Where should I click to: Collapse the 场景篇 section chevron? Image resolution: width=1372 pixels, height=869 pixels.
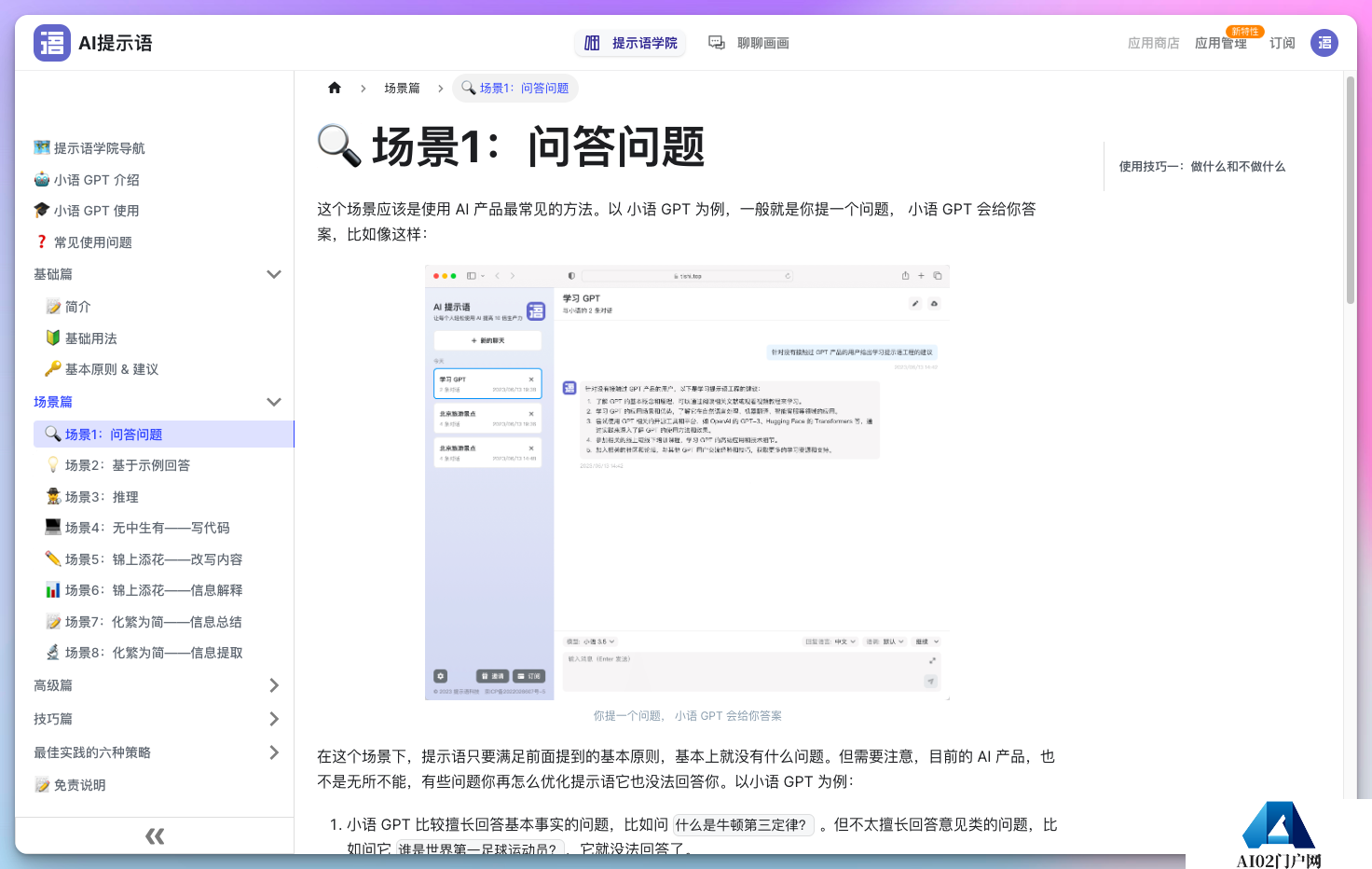(274, 402)
